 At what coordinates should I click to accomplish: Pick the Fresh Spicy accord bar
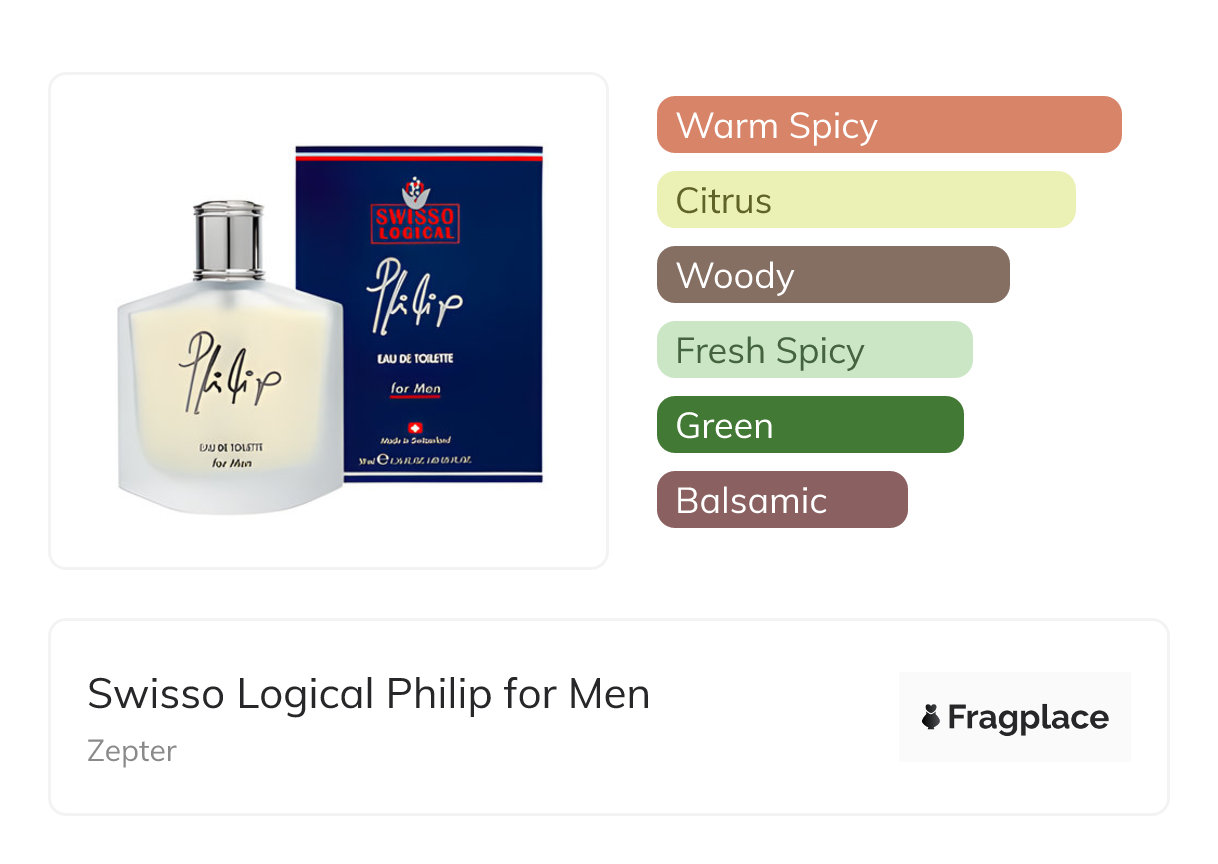[815, 350]
